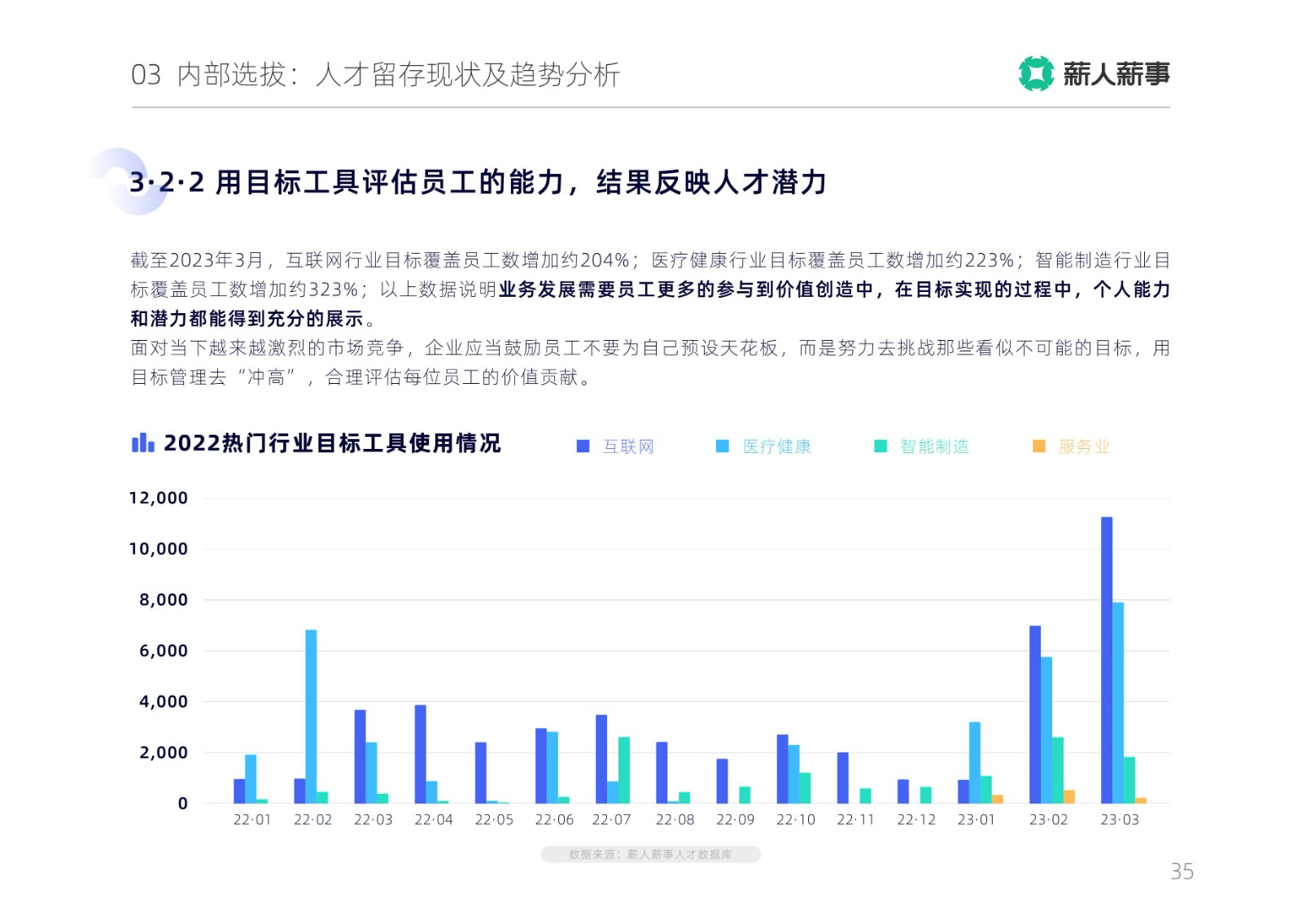Click the 22·12 x-axis label
The image size is (1302, 924).
(x=916, y=820)
